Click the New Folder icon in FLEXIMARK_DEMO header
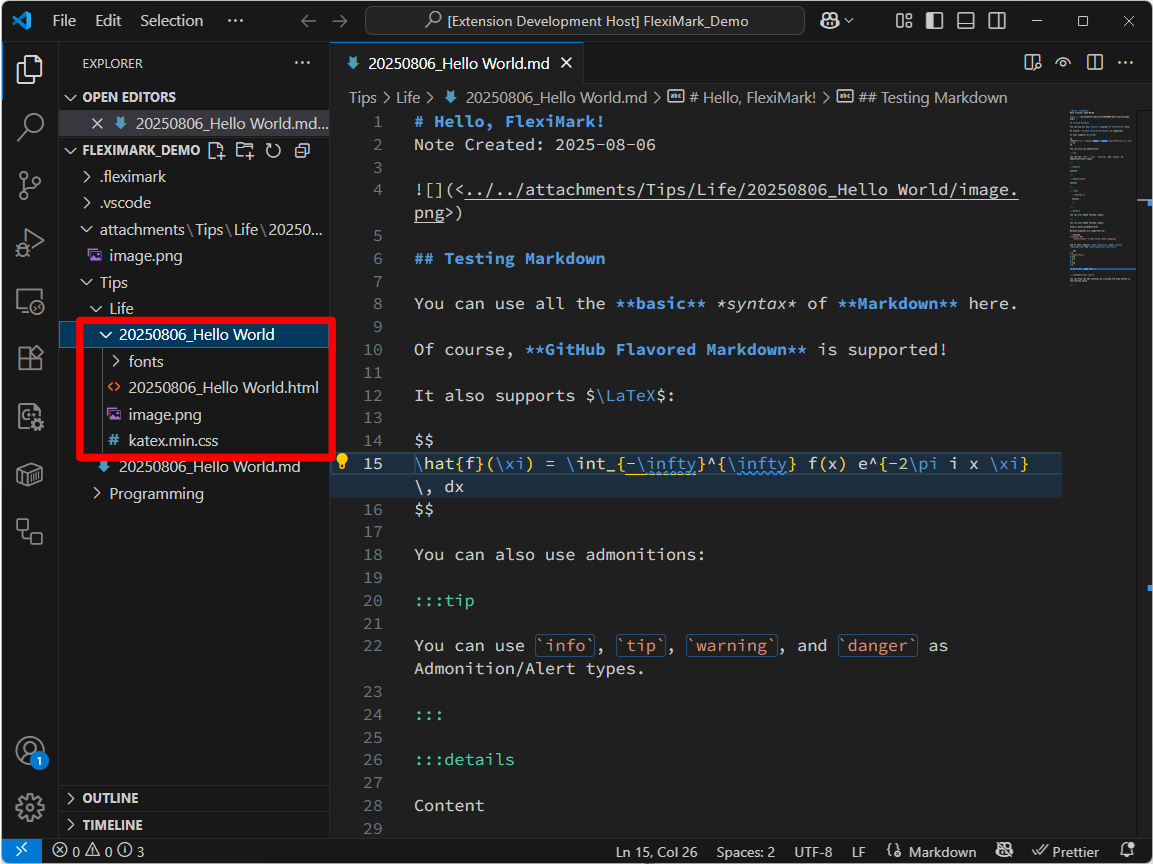1153x864 pixels. 244,151
